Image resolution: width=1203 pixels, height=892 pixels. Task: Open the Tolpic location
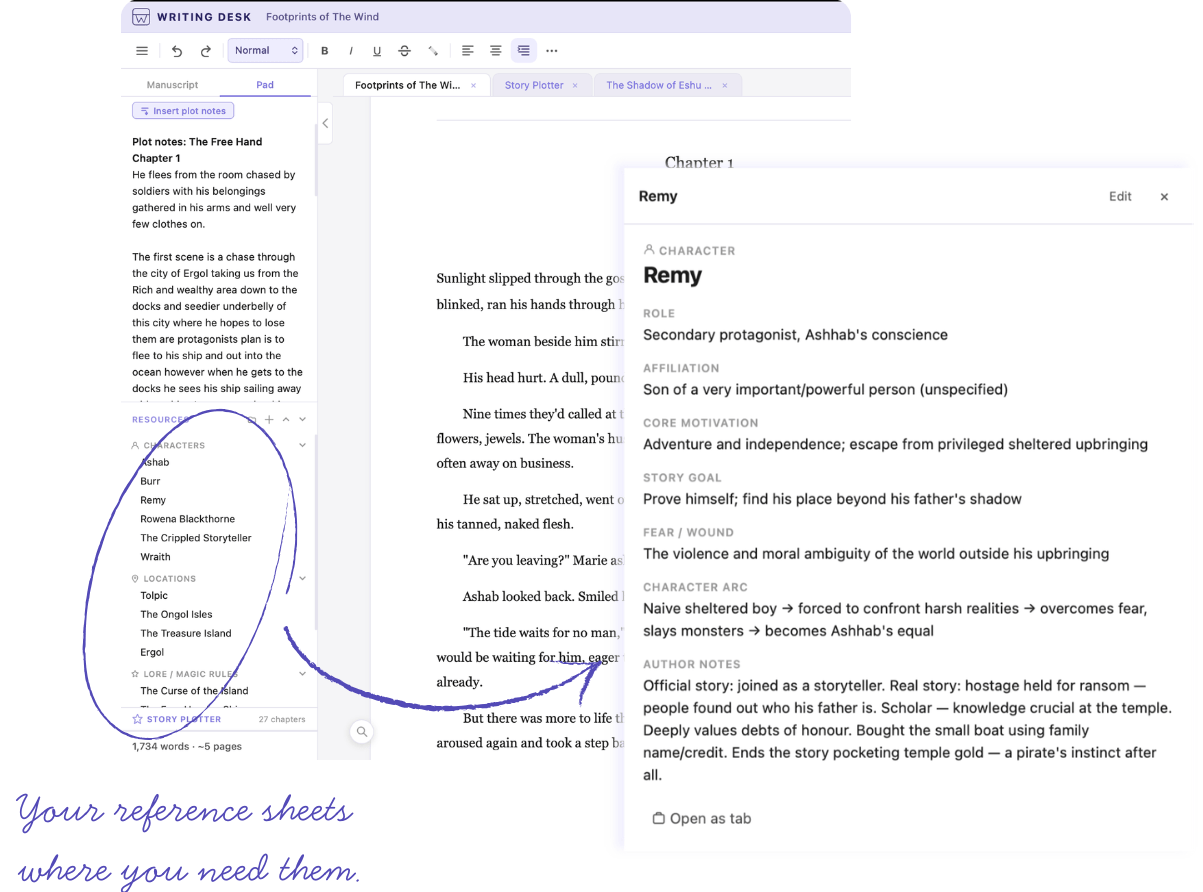coord(154,596)
